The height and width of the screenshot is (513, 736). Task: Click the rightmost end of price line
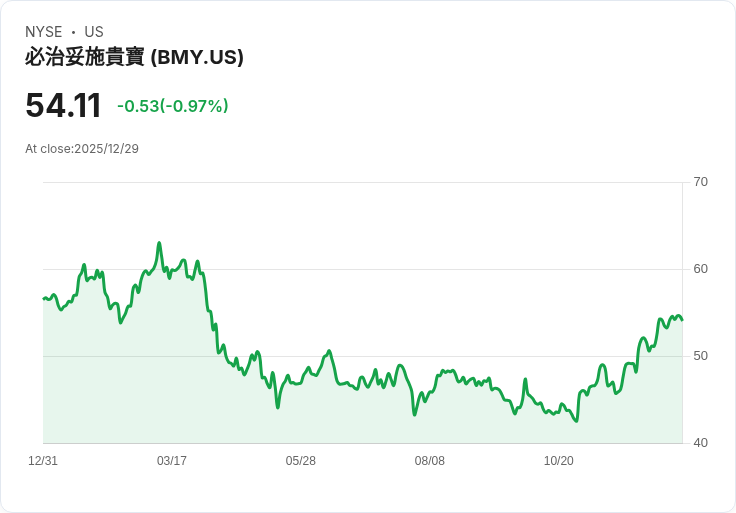click(x=682, y=320)
